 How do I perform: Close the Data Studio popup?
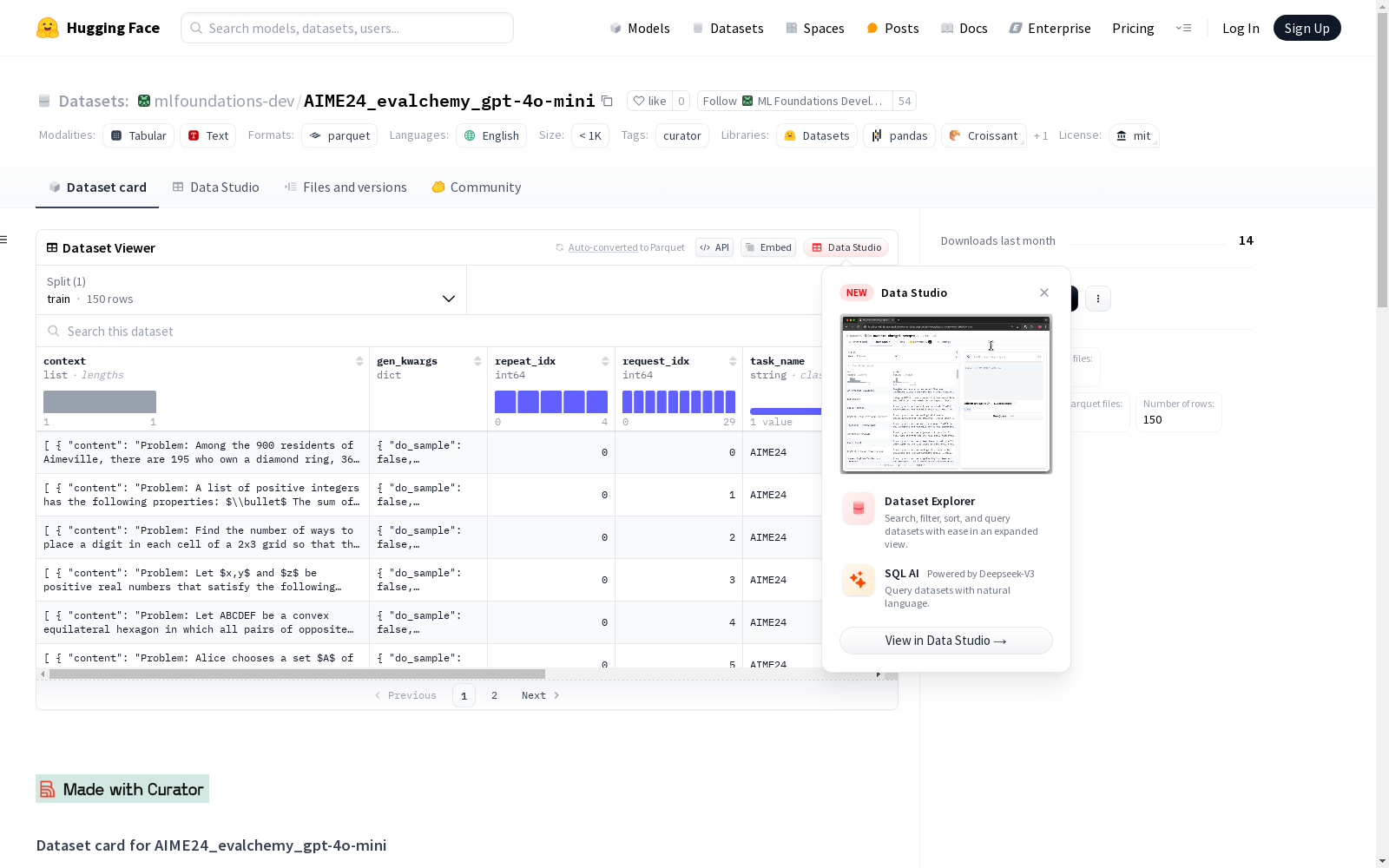point(1044,293)
